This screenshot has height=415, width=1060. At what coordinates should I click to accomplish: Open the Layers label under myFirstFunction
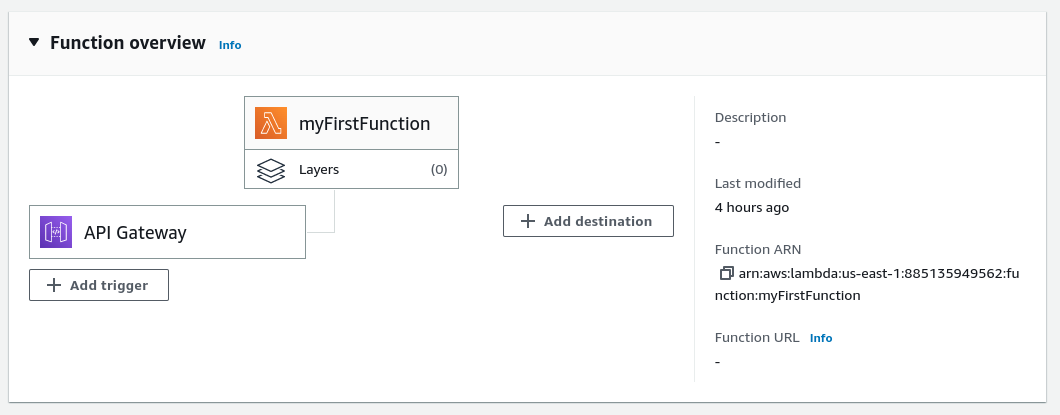pyautogui.click(x=319, y=170)
